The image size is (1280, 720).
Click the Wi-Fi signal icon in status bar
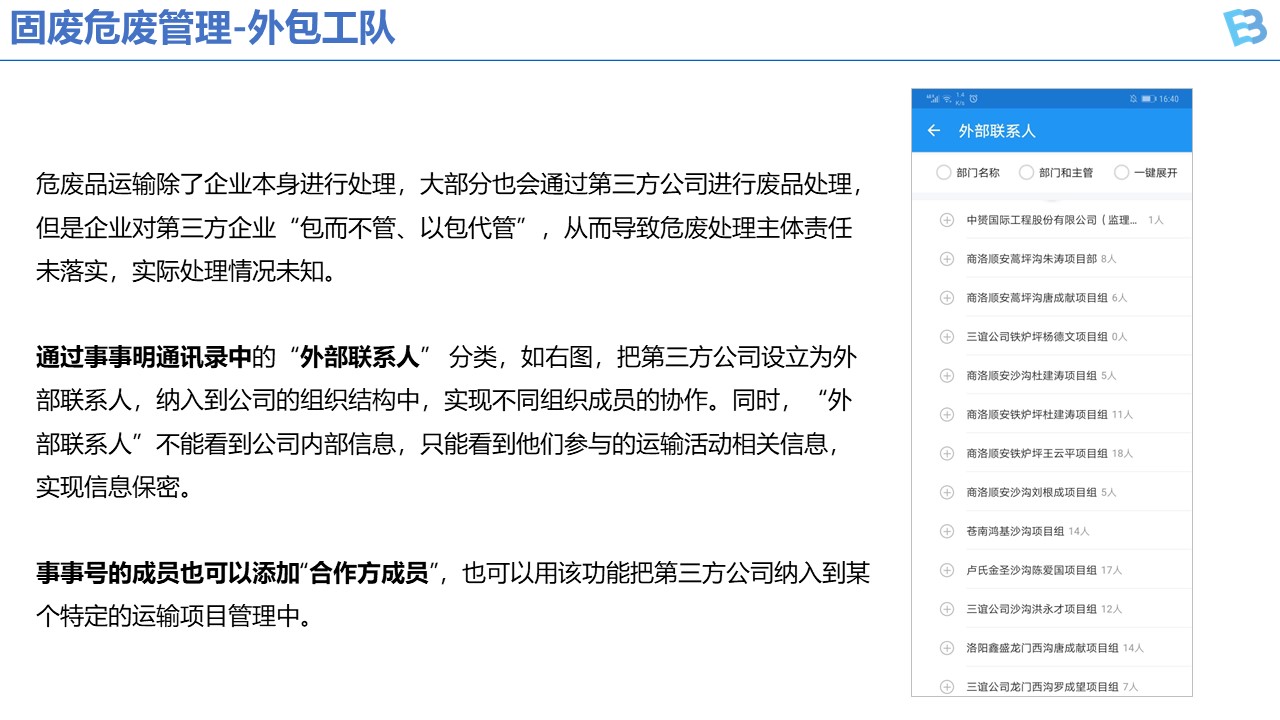(946, 99)
